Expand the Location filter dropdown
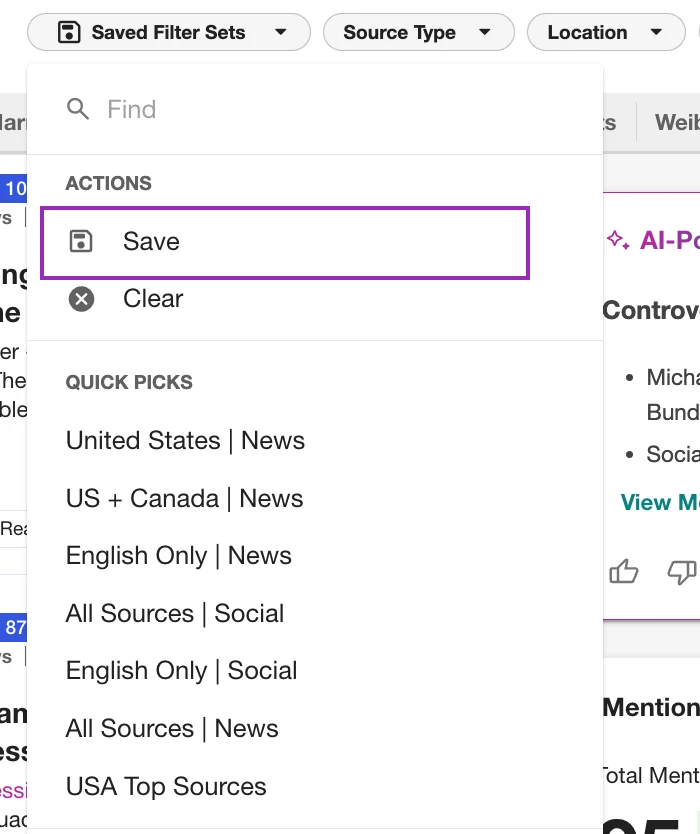The width and height of the screenshot is (700, 834). 655,32
